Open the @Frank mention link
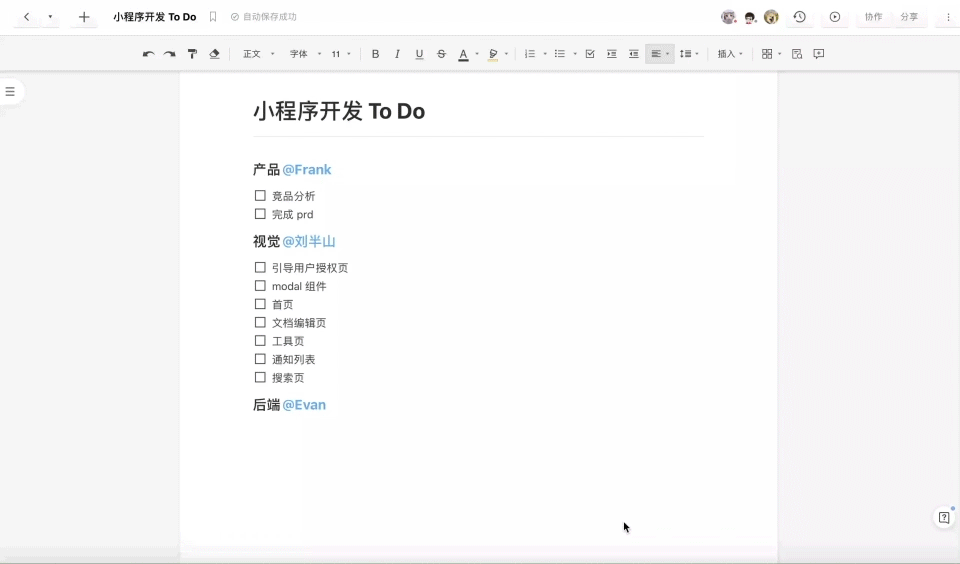Viewport: 960px width, 564px height. click(x=307, y=170)
